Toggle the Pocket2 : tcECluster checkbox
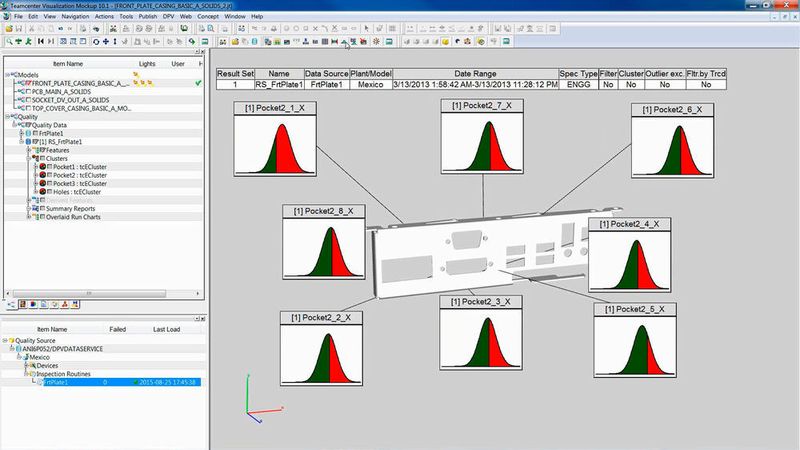 (x=49, y=175)
